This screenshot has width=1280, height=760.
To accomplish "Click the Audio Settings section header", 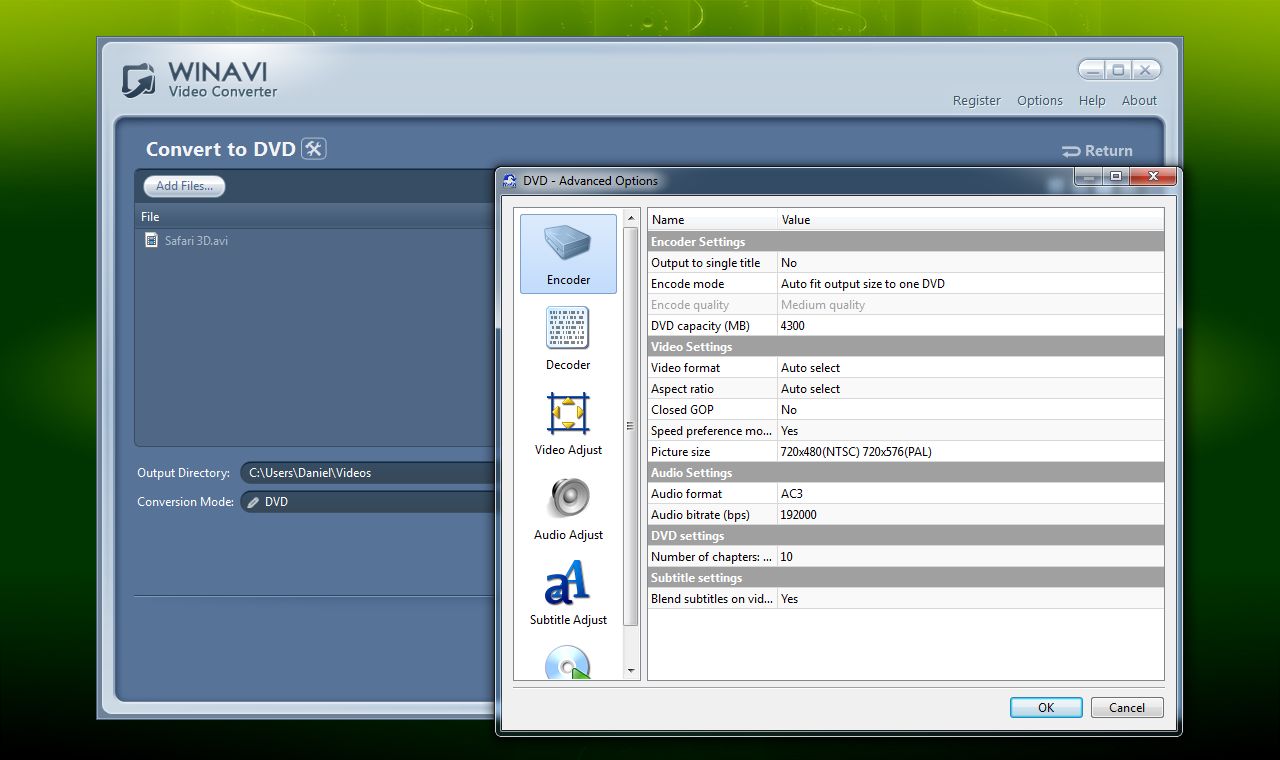I will (x=906, y=473).
